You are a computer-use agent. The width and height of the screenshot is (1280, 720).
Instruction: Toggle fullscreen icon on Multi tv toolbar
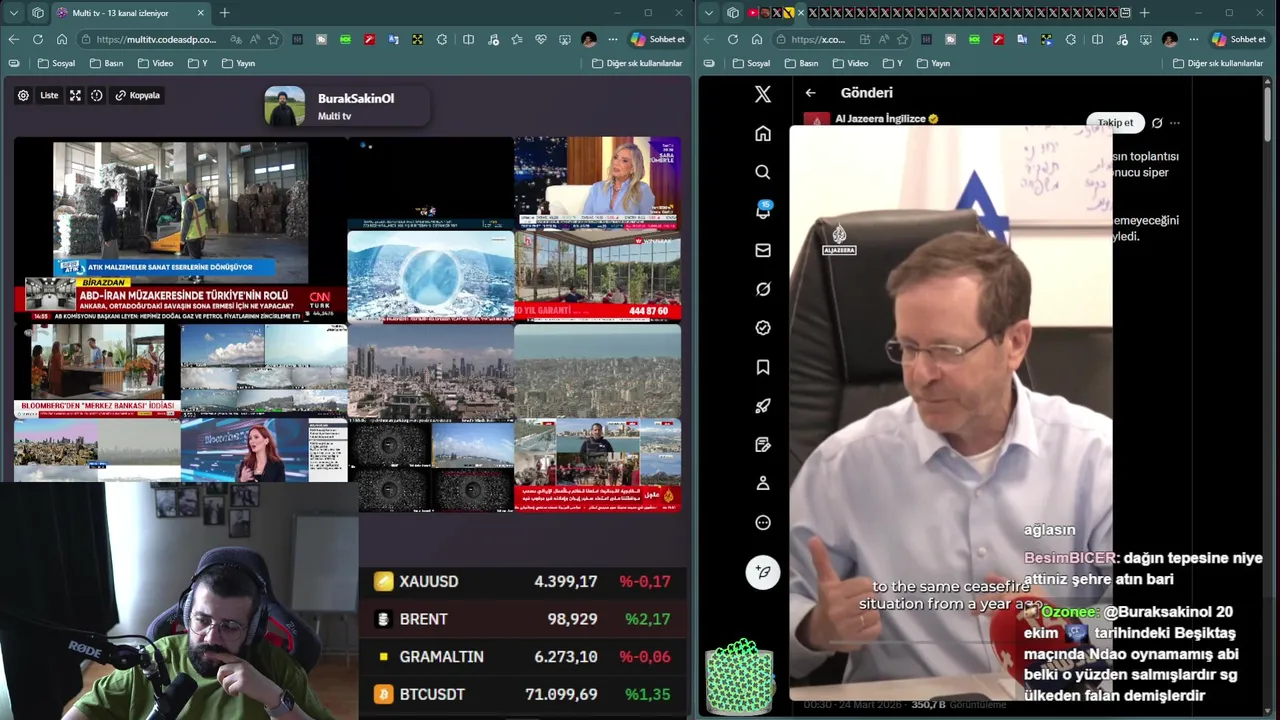(75, 95)
